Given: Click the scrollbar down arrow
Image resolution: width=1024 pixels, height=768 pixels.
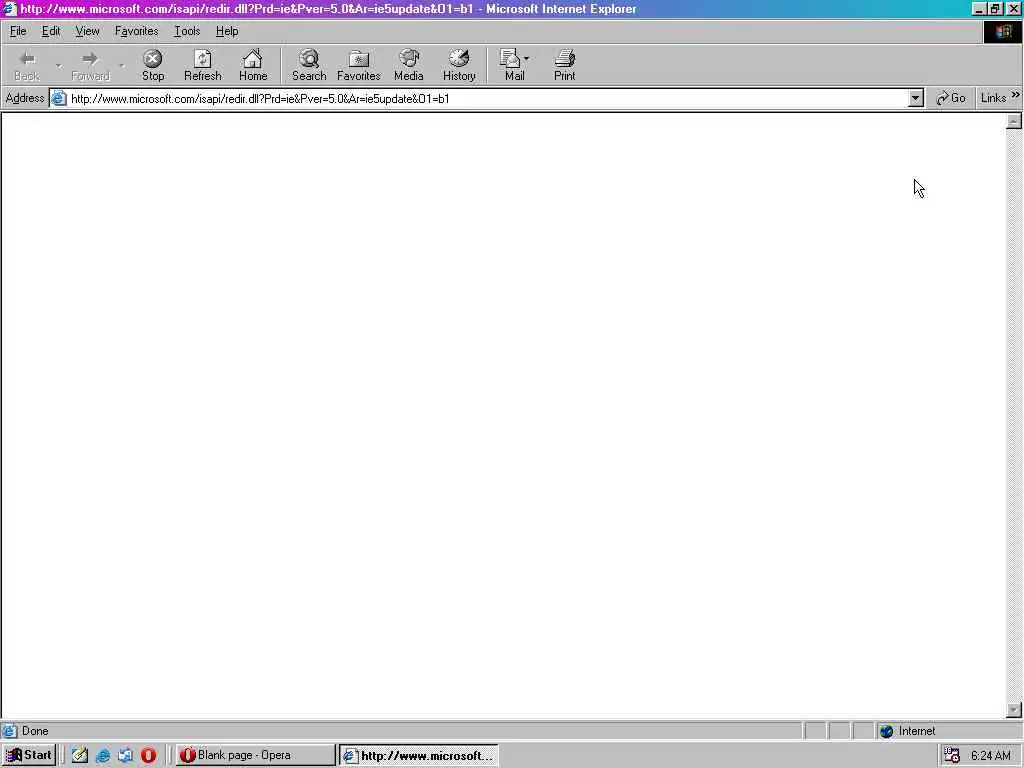Looking at the screenshot, I should click(1014, 710).
